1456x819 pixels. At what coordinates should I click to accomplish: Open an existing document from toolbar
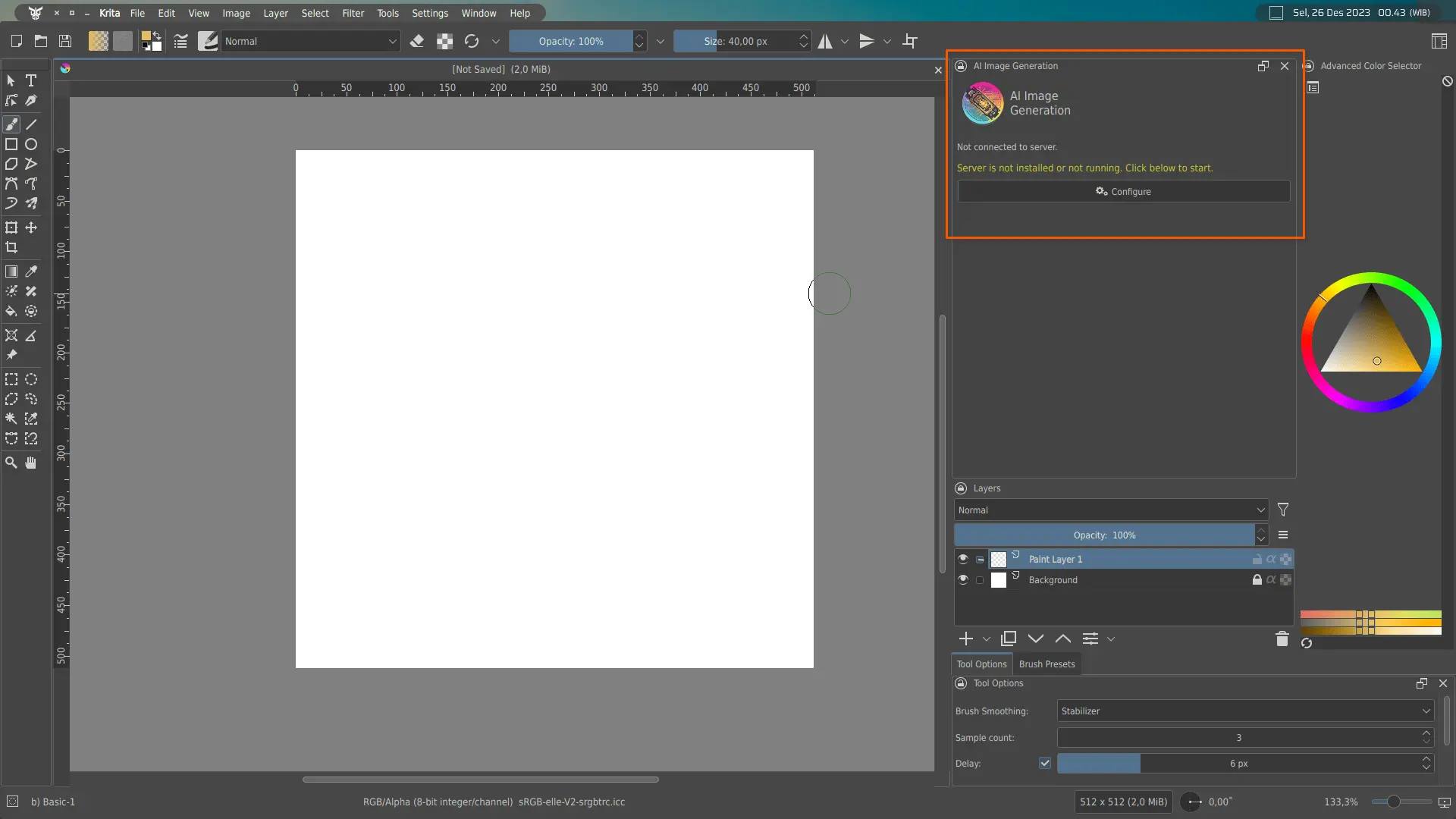(x=41, y=41)
